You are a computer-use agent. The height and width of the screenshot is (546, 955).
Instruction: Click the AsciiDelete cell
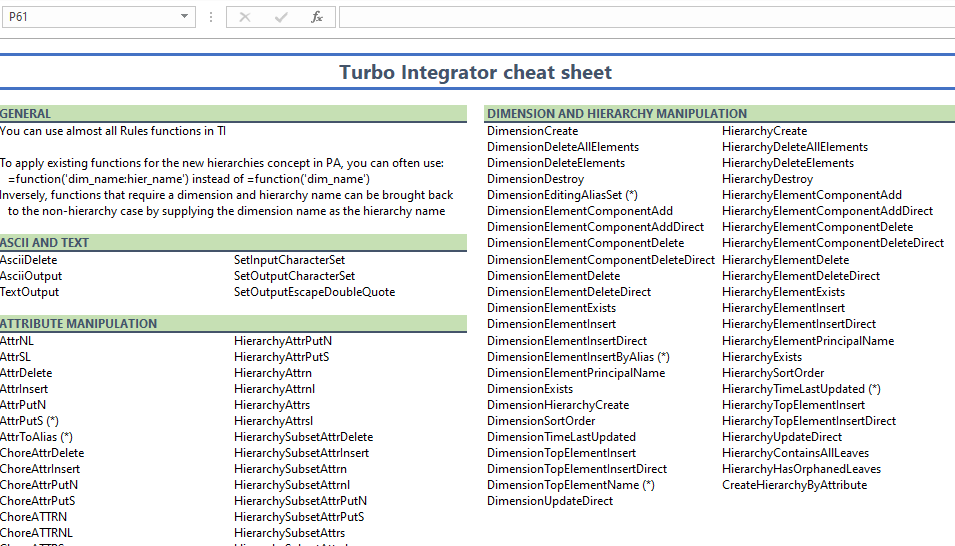point(29,260)
